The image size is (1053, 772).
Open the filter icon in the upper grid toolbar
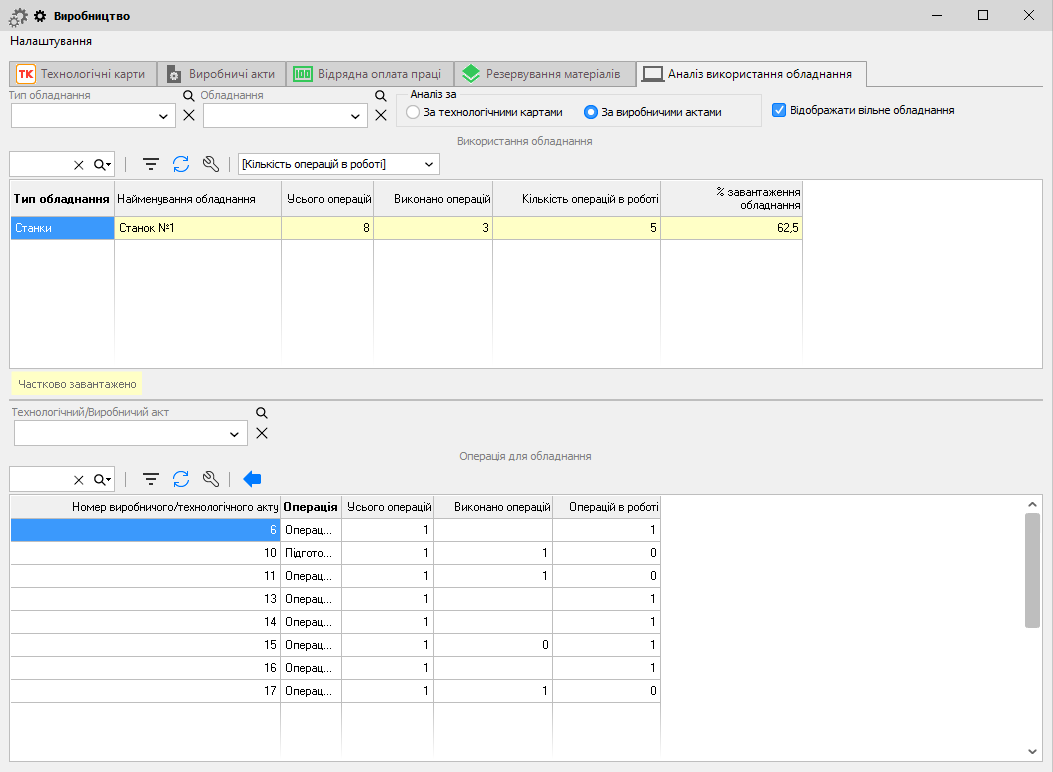151,164
